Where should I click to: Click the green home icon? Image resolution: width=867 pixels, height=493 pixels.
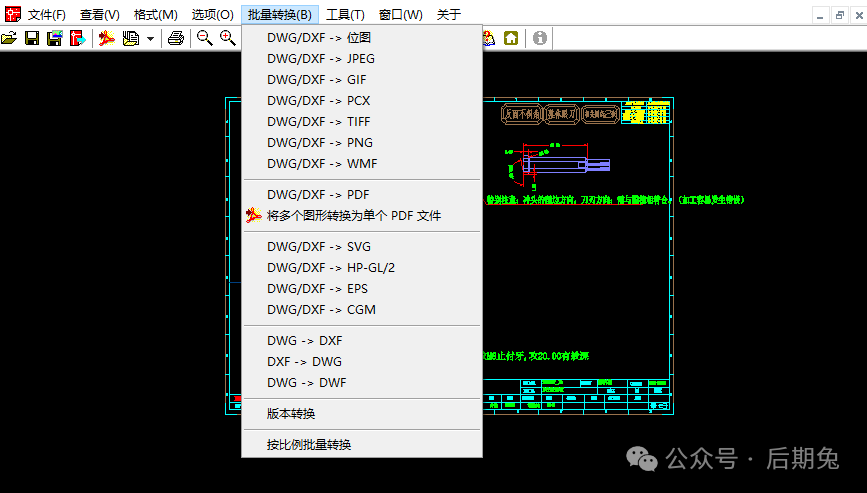coord(511,38)
